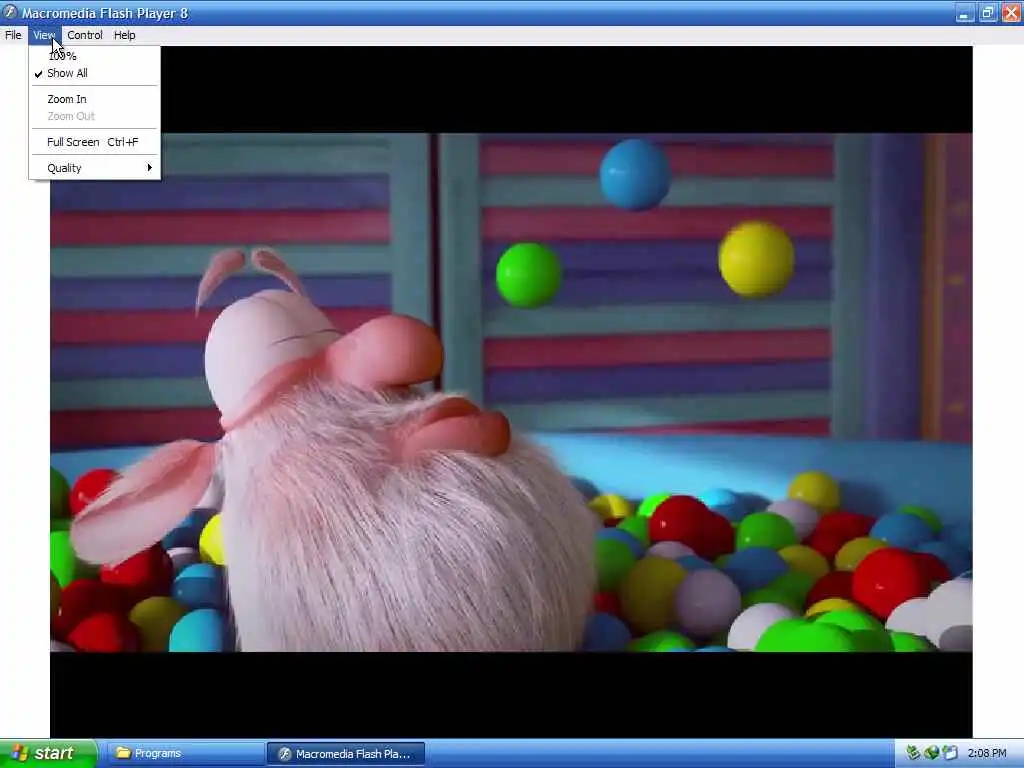Close the Flash Player window

click(1011, 13)
